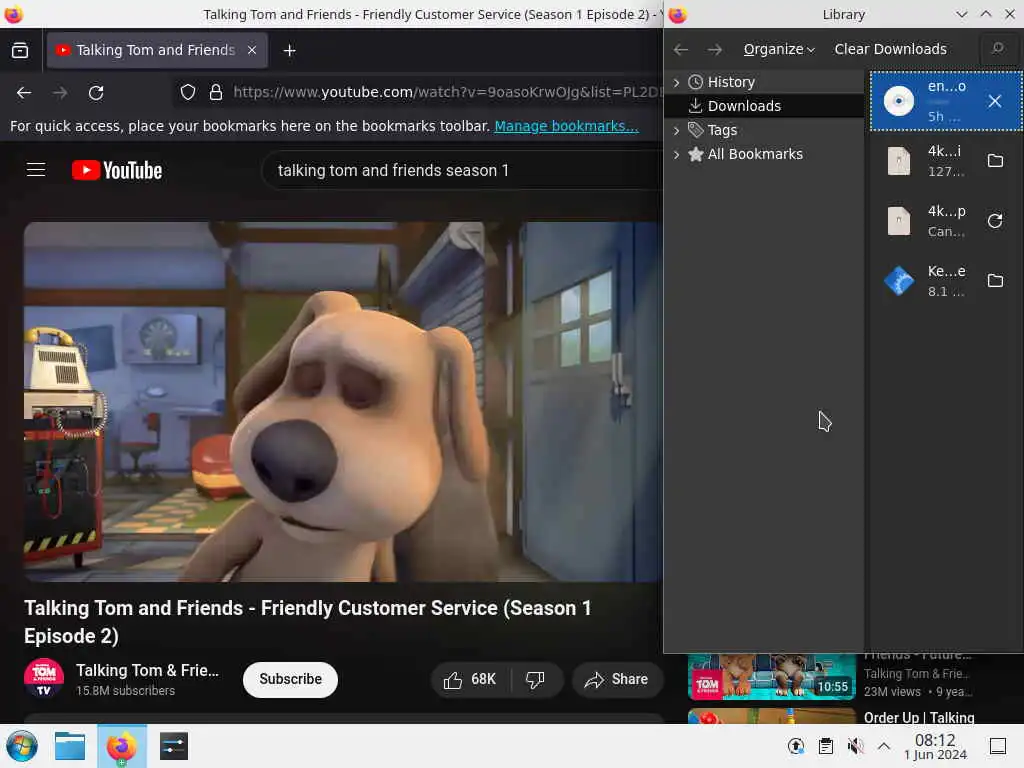Open tracking protection shield icon
The image size is (1024, 768).
pos(188,92)
